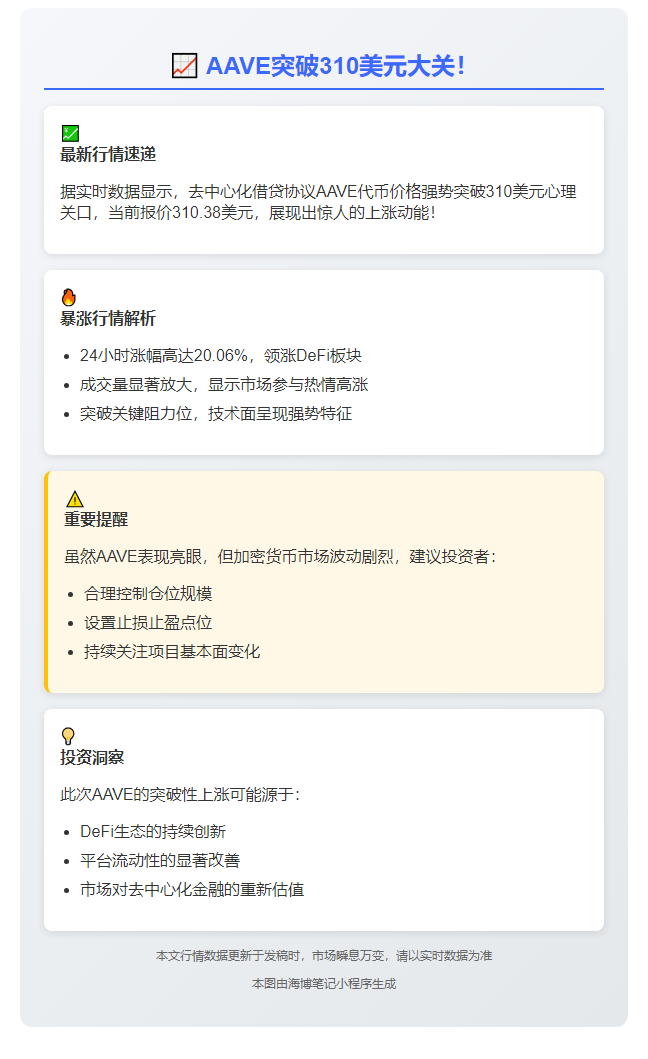Screen dimensions: 648x1059
Task: Click the chart emoji icon in title
Action: 184,66
